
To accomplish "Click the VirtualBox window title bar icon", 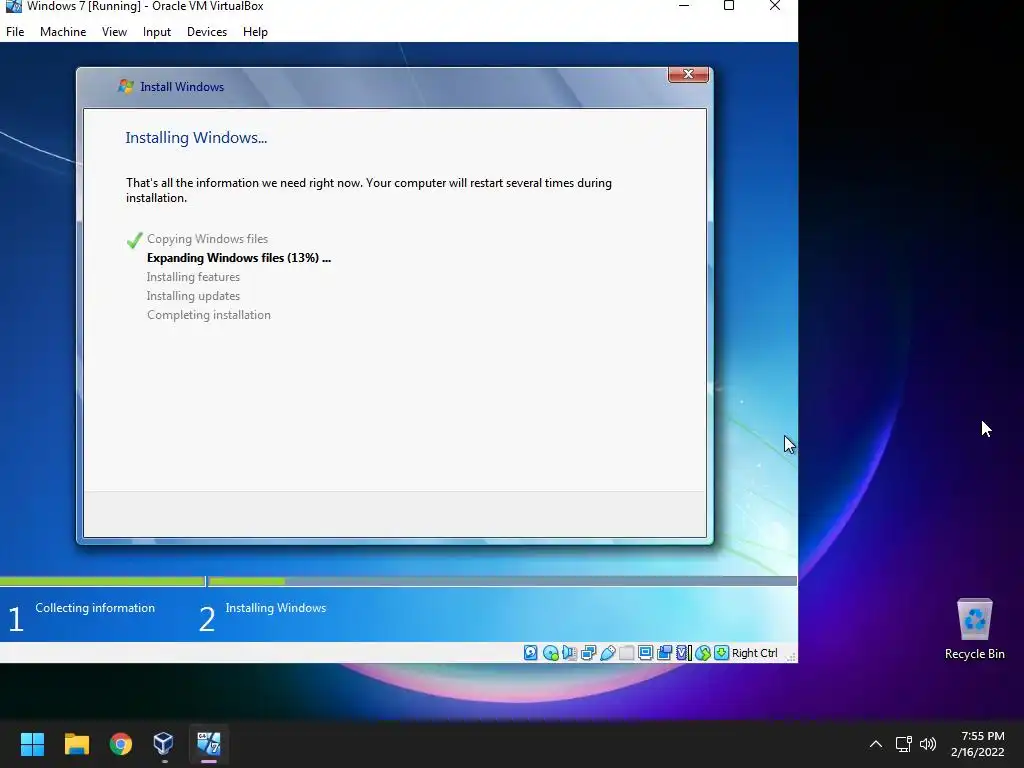I will [13, 6].
